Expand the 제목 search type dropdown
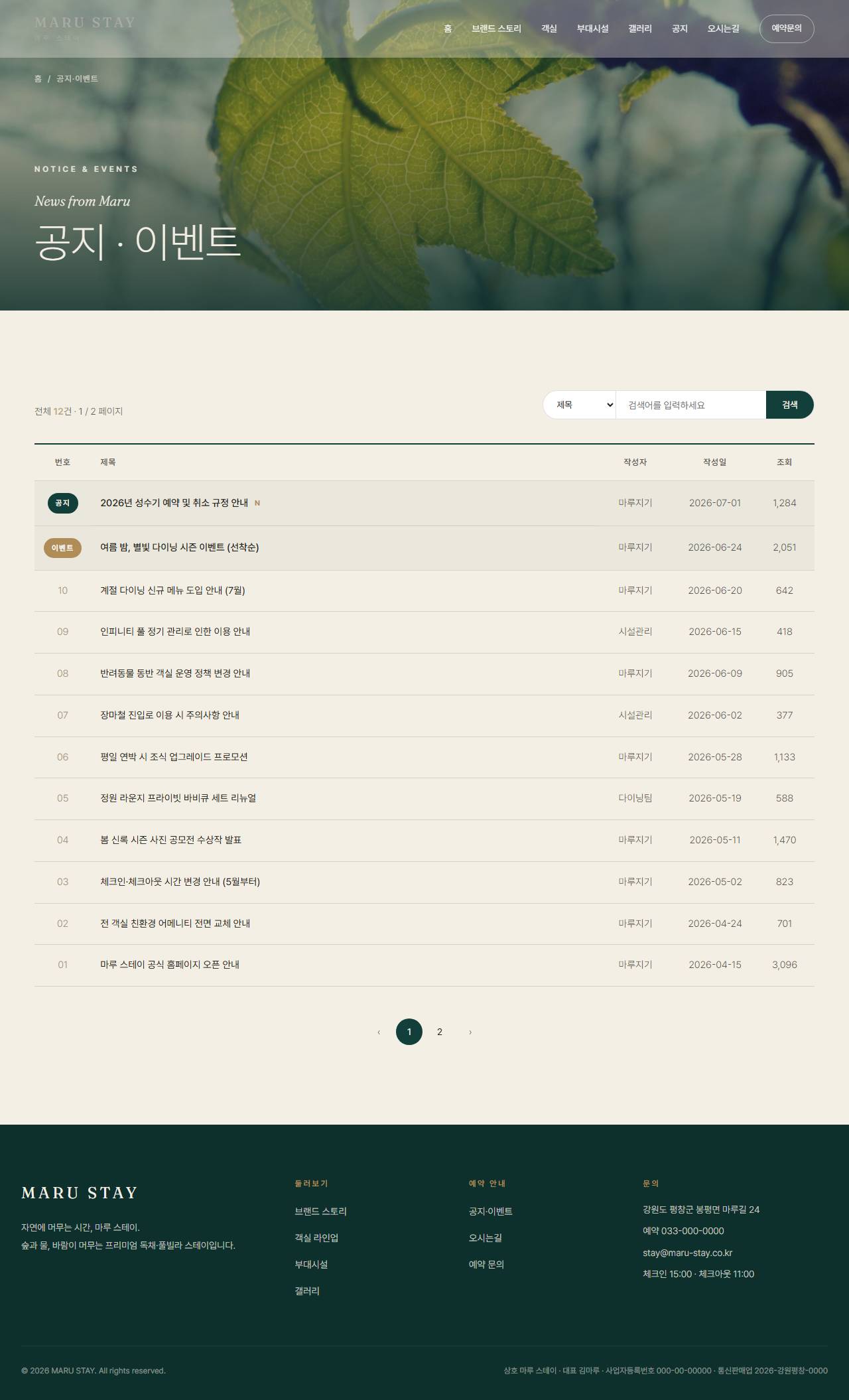849x1400 pixels. tap(580, 405)
